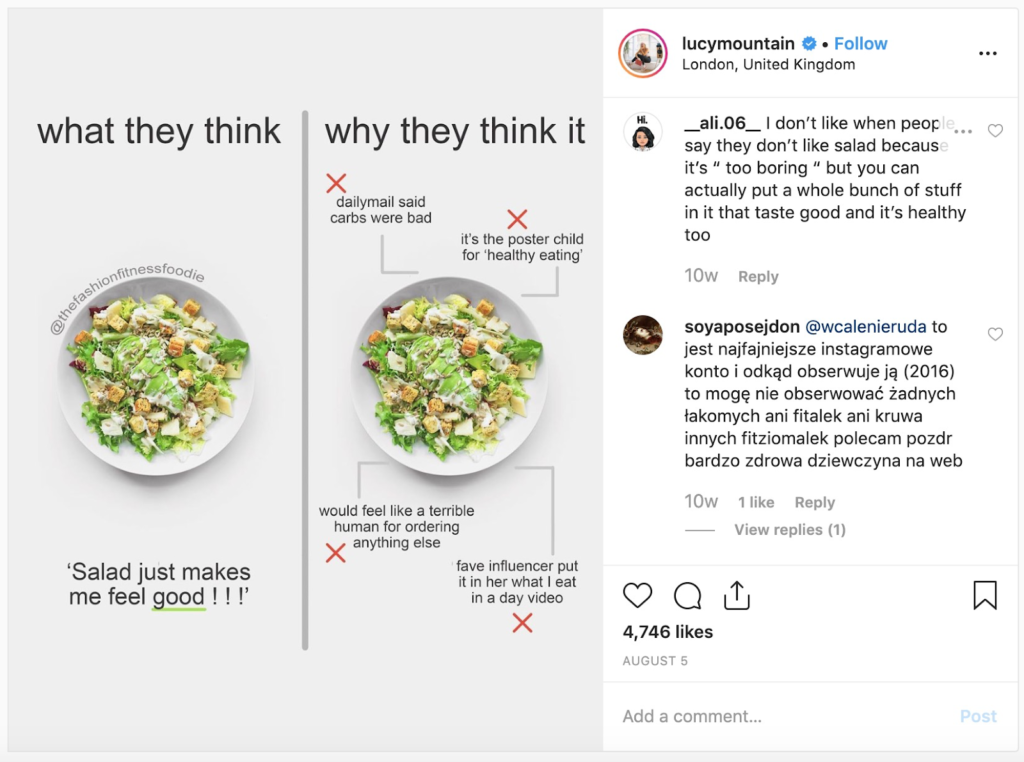This screenshot has height=762, width=1024.
Task: Open the _ali.06_ comment options dots
Action: (x=963, y=131)
